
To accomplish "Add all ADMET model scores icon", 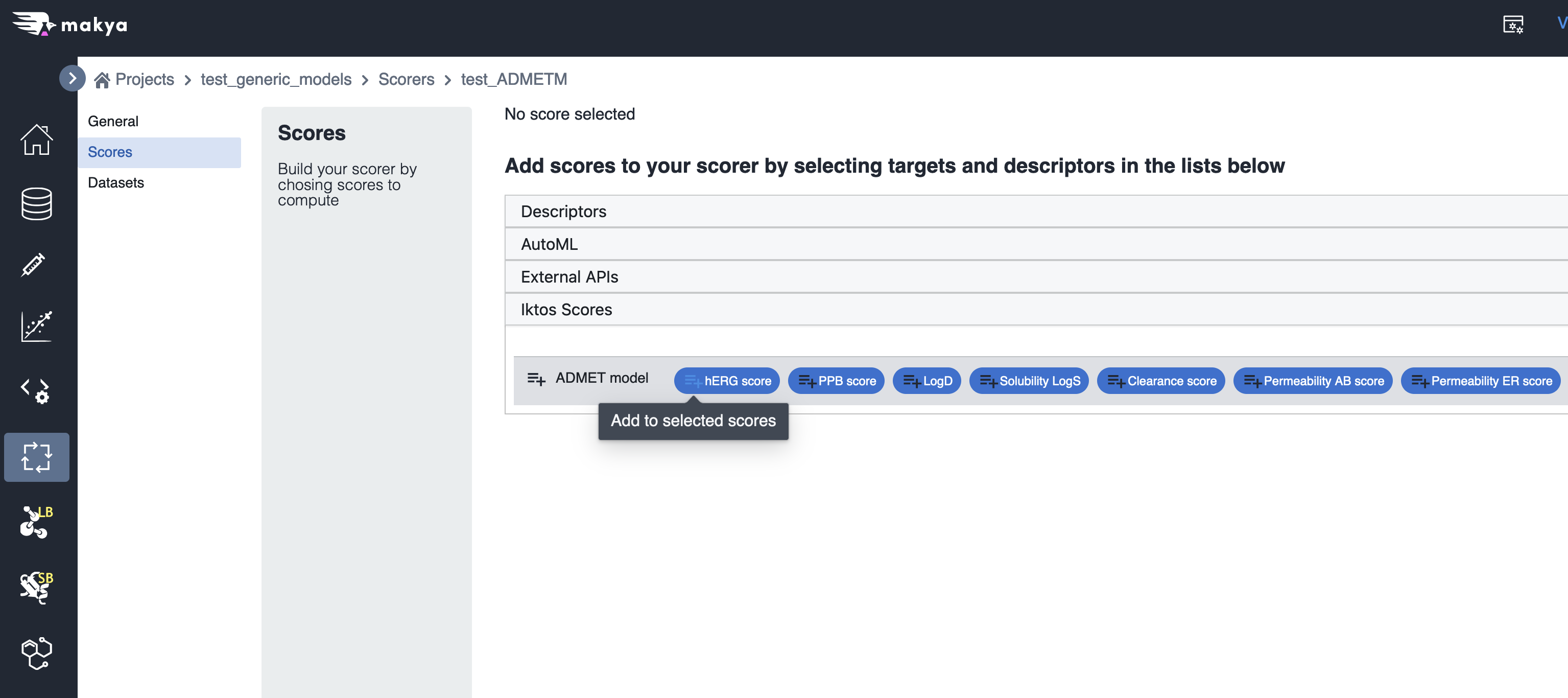I will point(536,378).
